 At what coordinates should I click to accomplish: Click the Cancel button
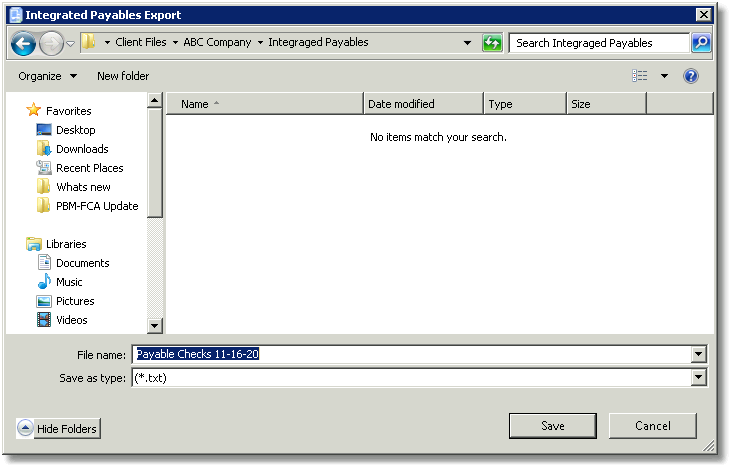(653, 426)
